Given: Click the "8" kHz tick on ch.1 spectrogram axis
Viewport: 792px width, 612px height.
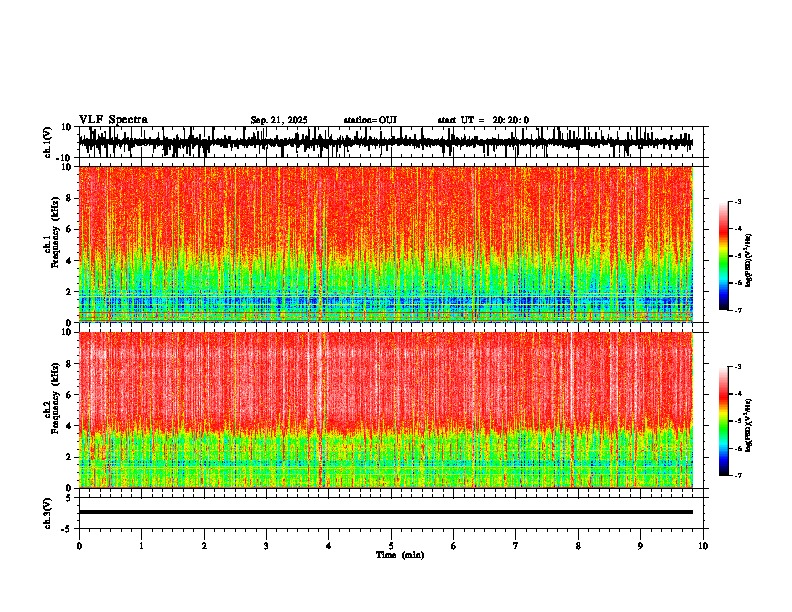Looking at the screenshot, I should pos(69,198).
